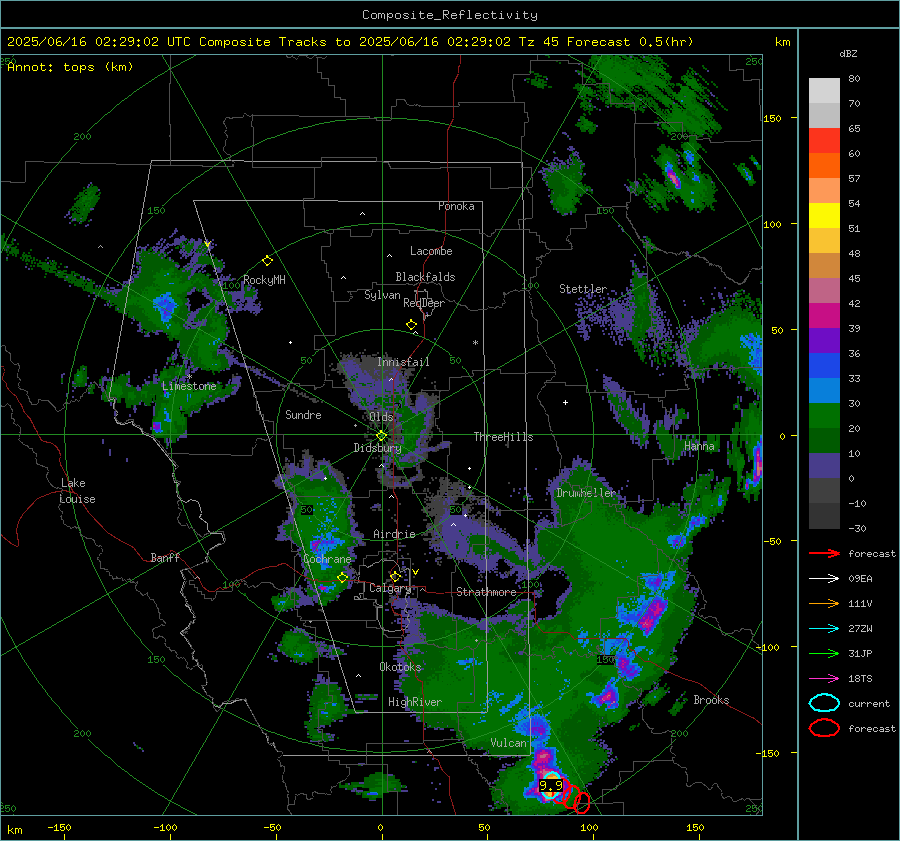
Task: Click the Sylvan label on the map
Action: coord(382,295)
